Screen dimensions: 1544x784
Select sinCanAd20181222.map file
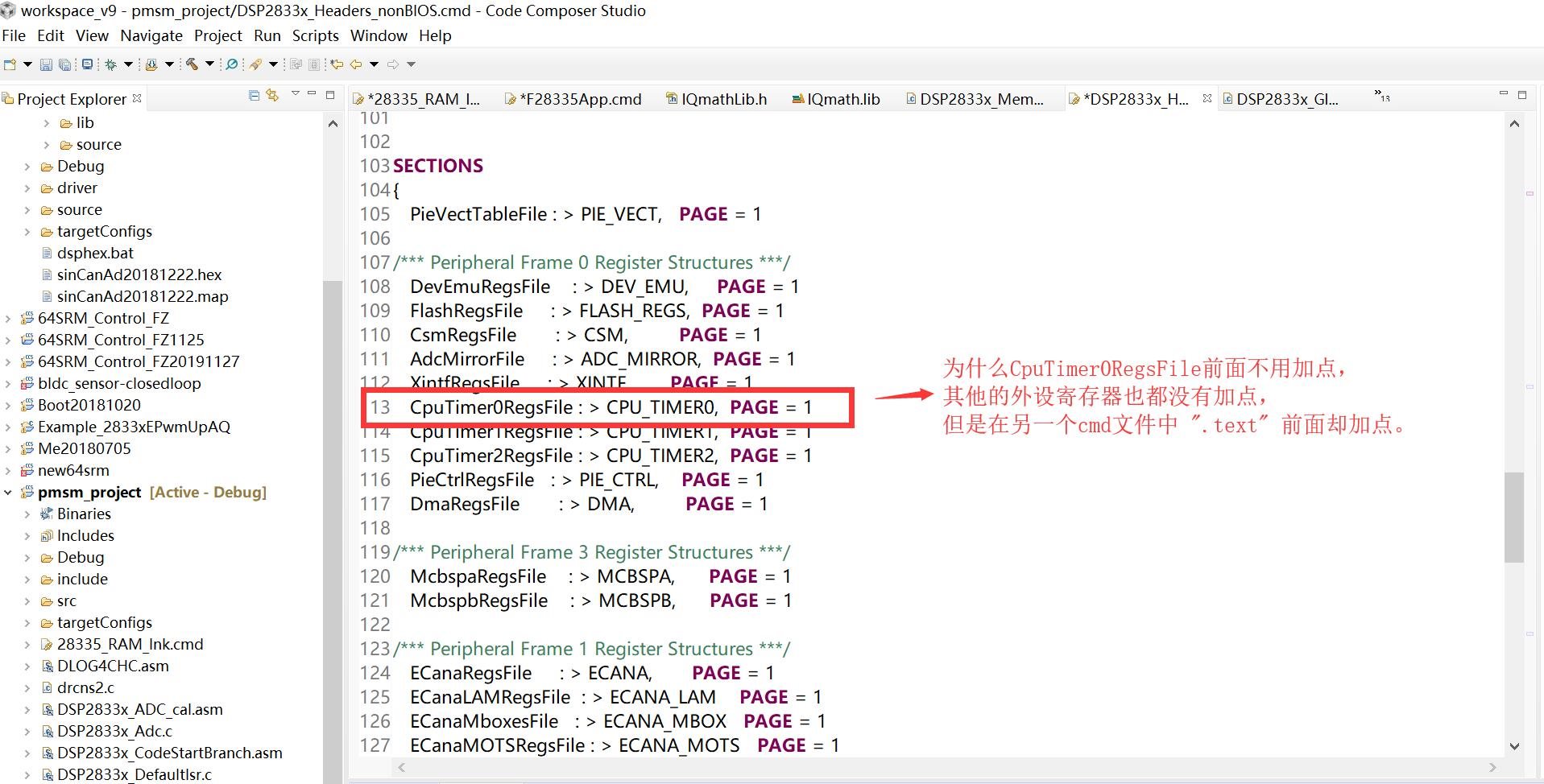143,296
